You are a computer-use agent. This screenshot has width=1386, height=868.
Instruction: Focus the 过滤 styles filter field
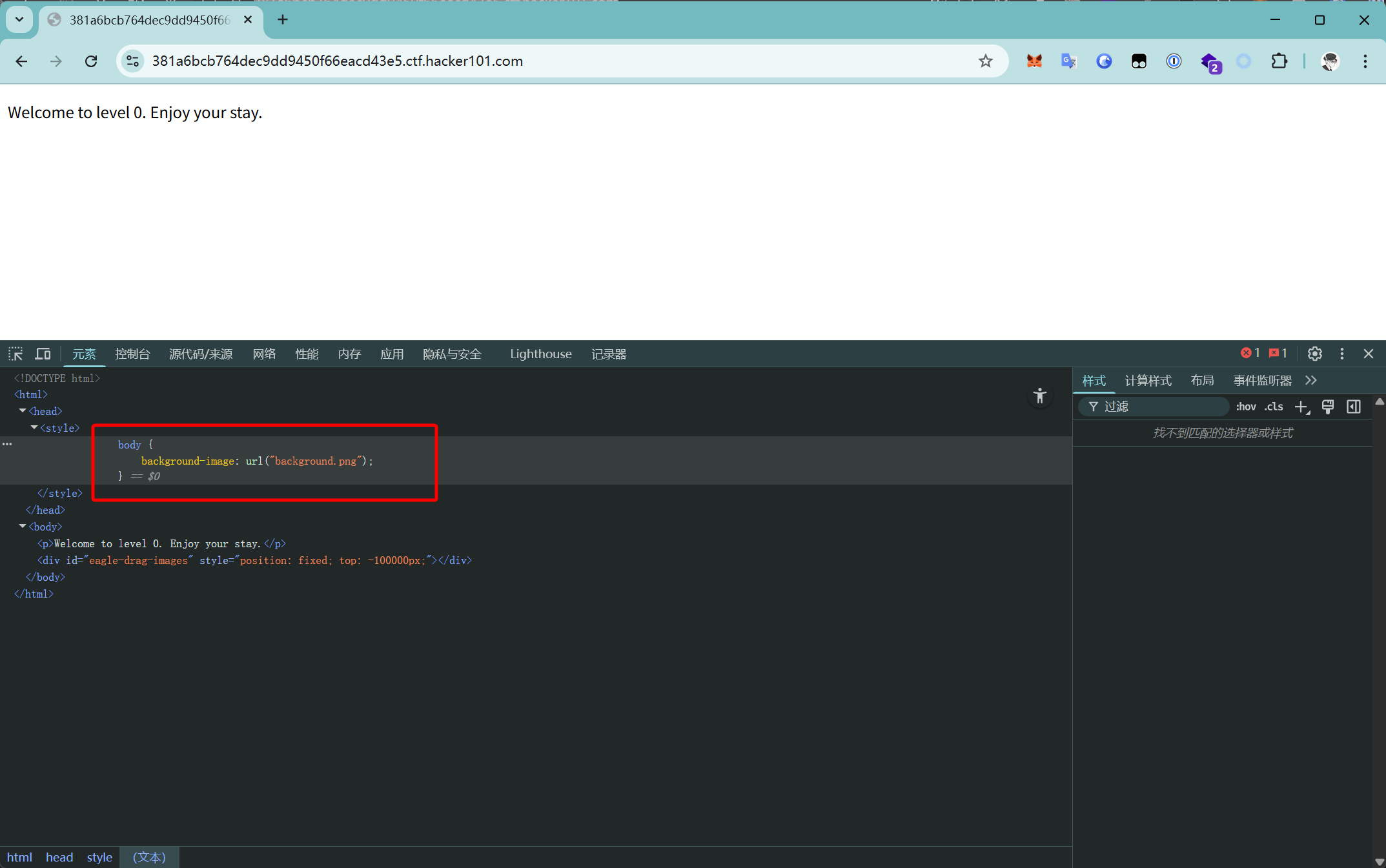1154,407
